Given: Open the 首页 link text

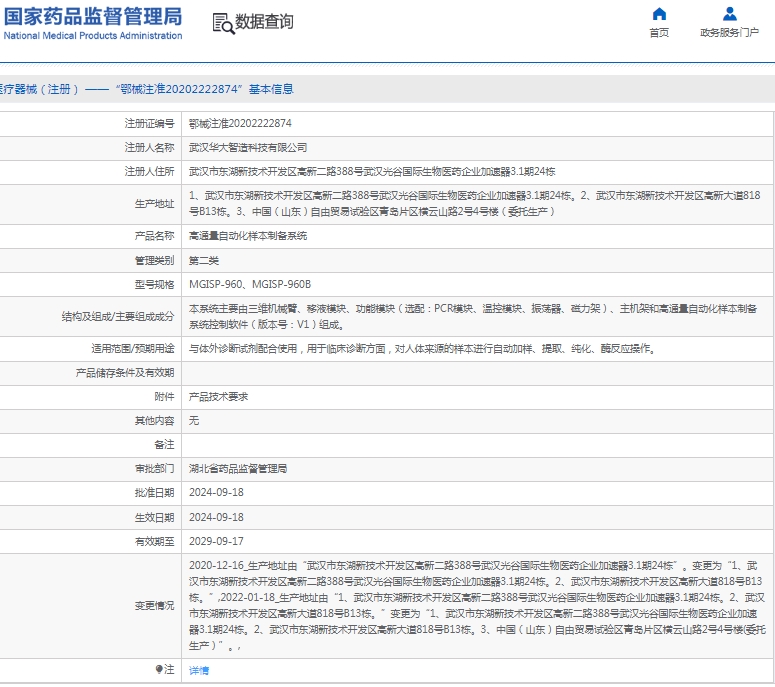Looking at the screenshot, I should click(x=659, y=33).
